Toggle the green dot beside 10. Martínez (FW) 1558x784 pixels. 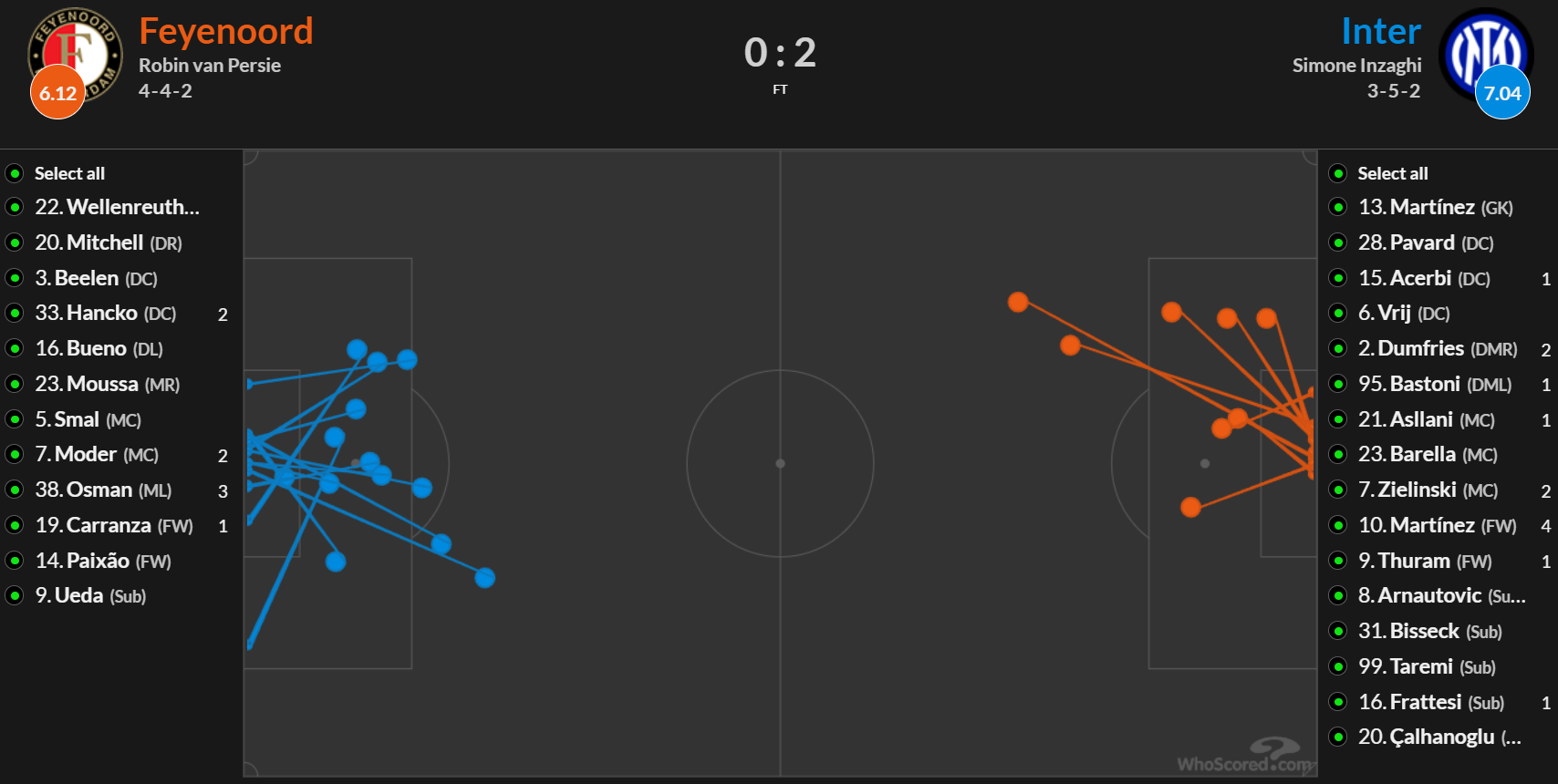(x=1338, y=525)
